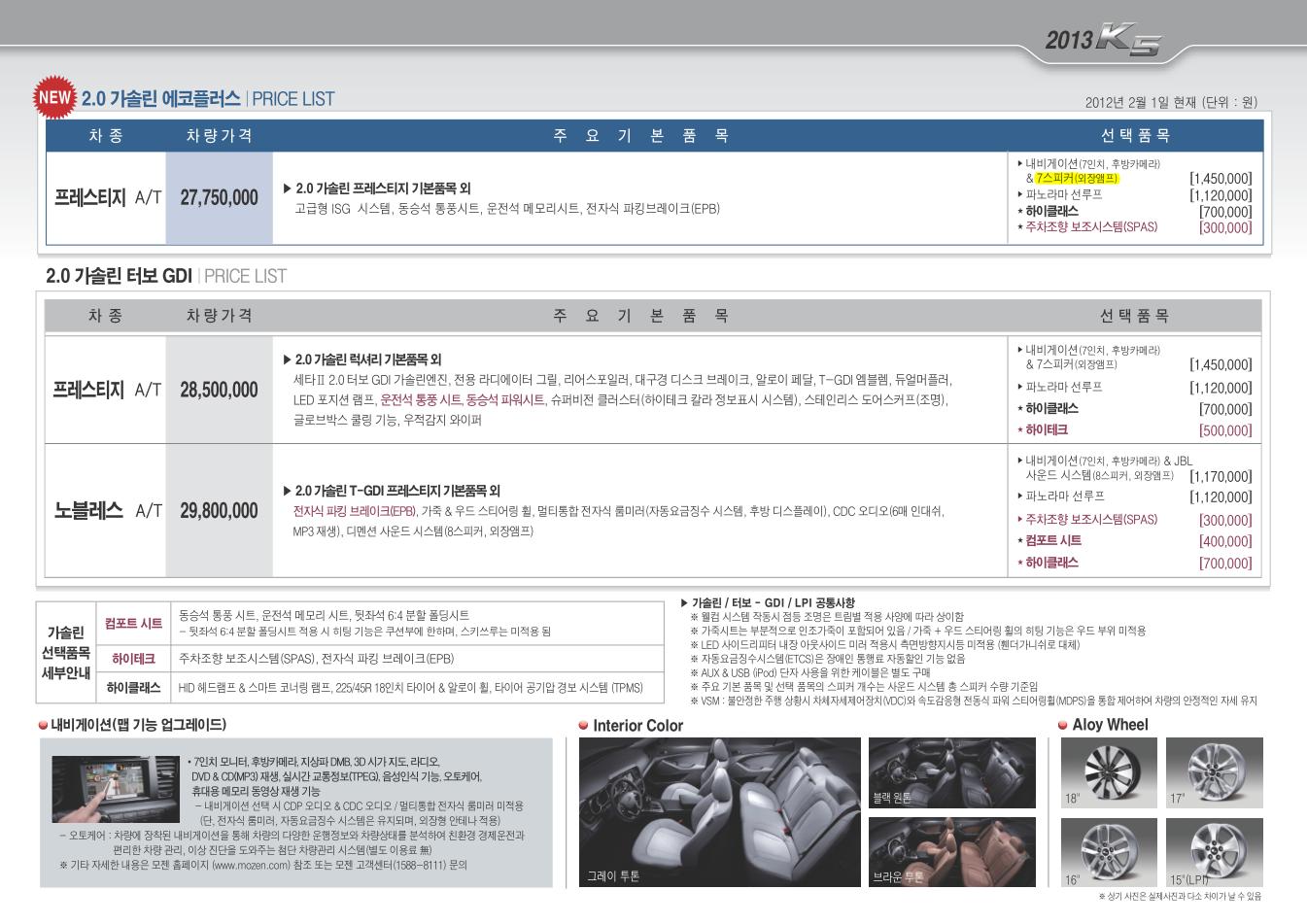Image resolution: width=1307 pixels, height=924 pixels.
Task: Click the 27,750,000 price cell
Action: tap(219, 198)
